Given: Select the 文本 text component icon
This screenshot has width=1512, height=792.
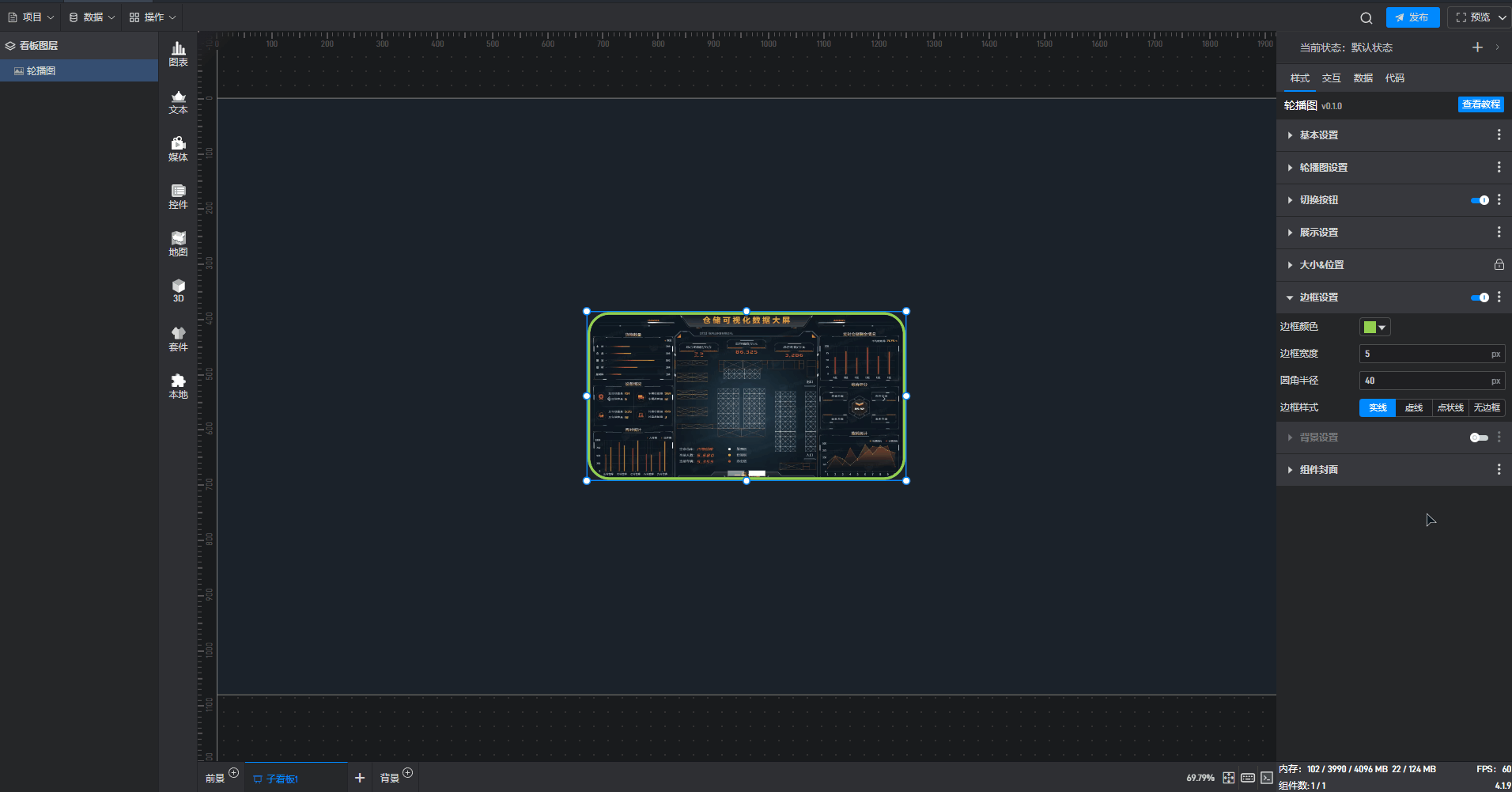Looking at the screenshot, I should pos(178,102).
